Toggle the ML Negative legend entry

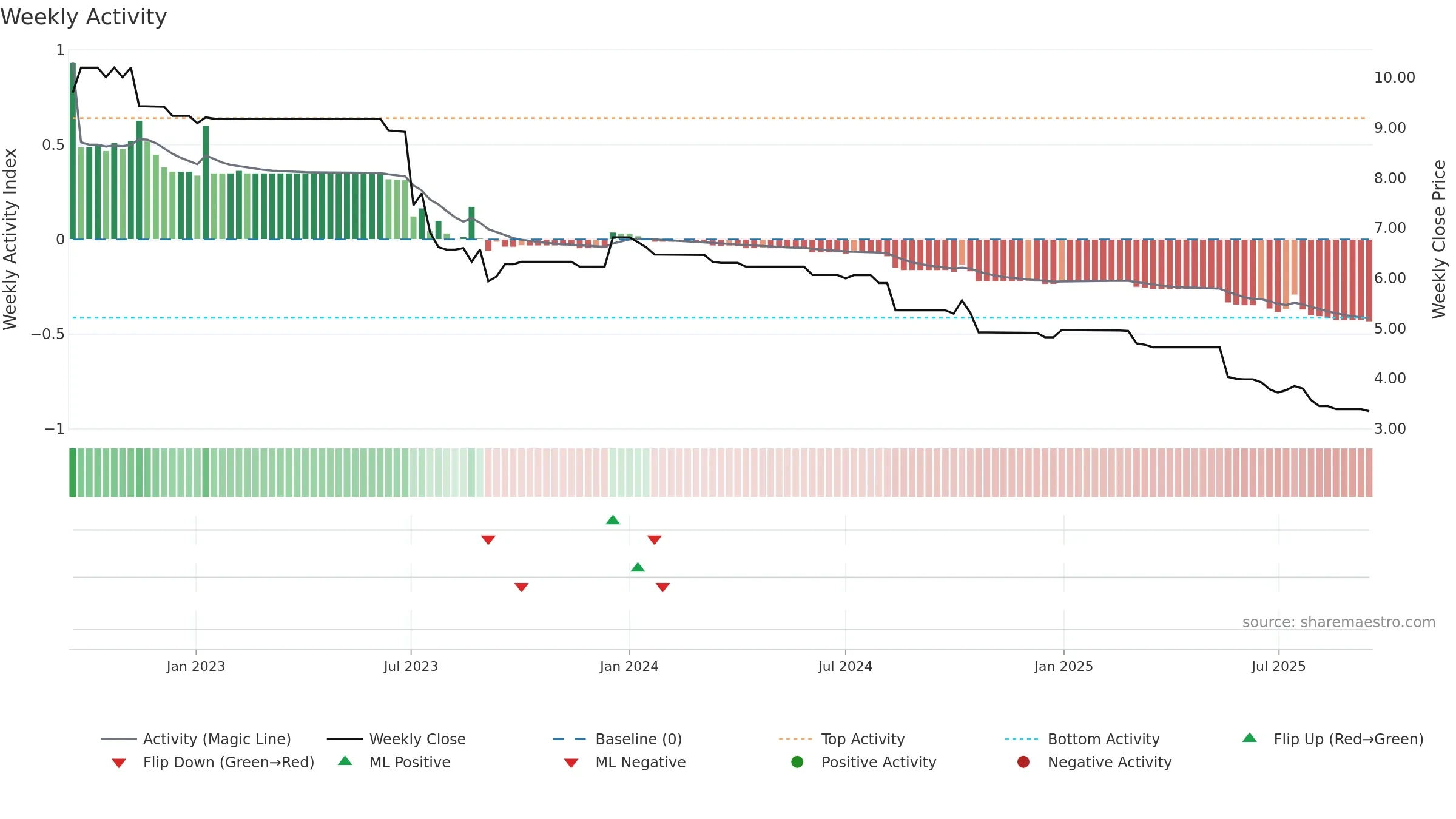click(625, 762)
